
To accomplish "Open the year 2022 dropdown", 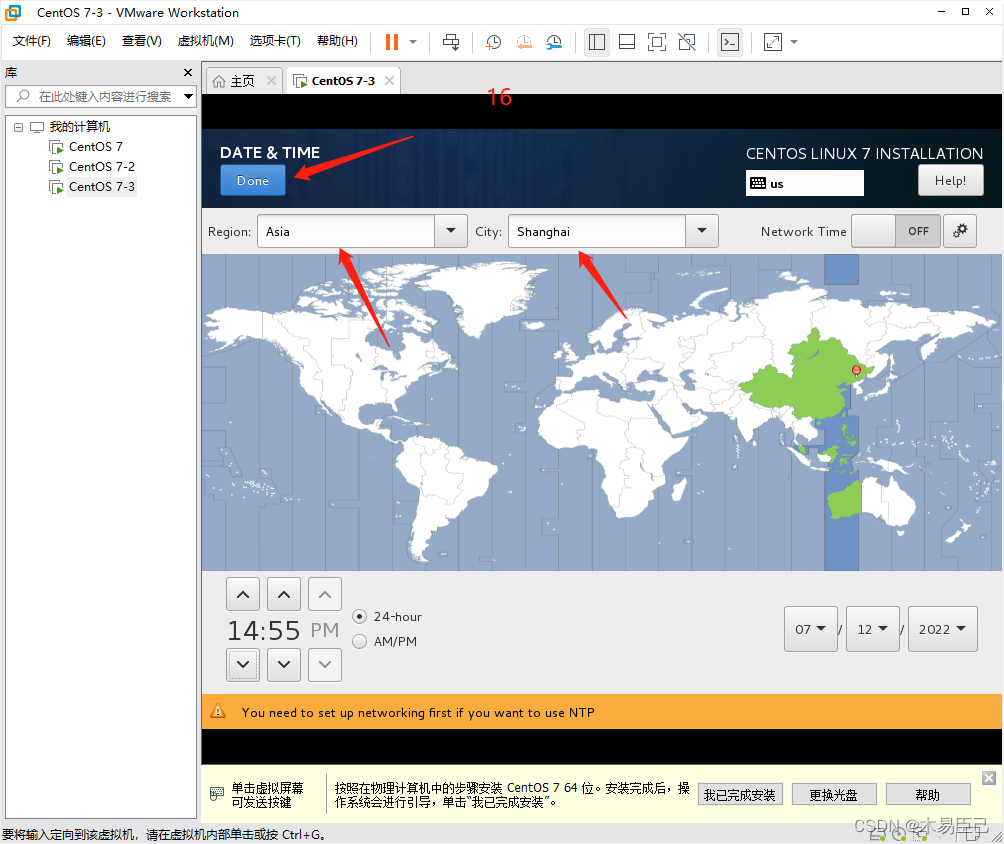I will (x=943, y=629).
